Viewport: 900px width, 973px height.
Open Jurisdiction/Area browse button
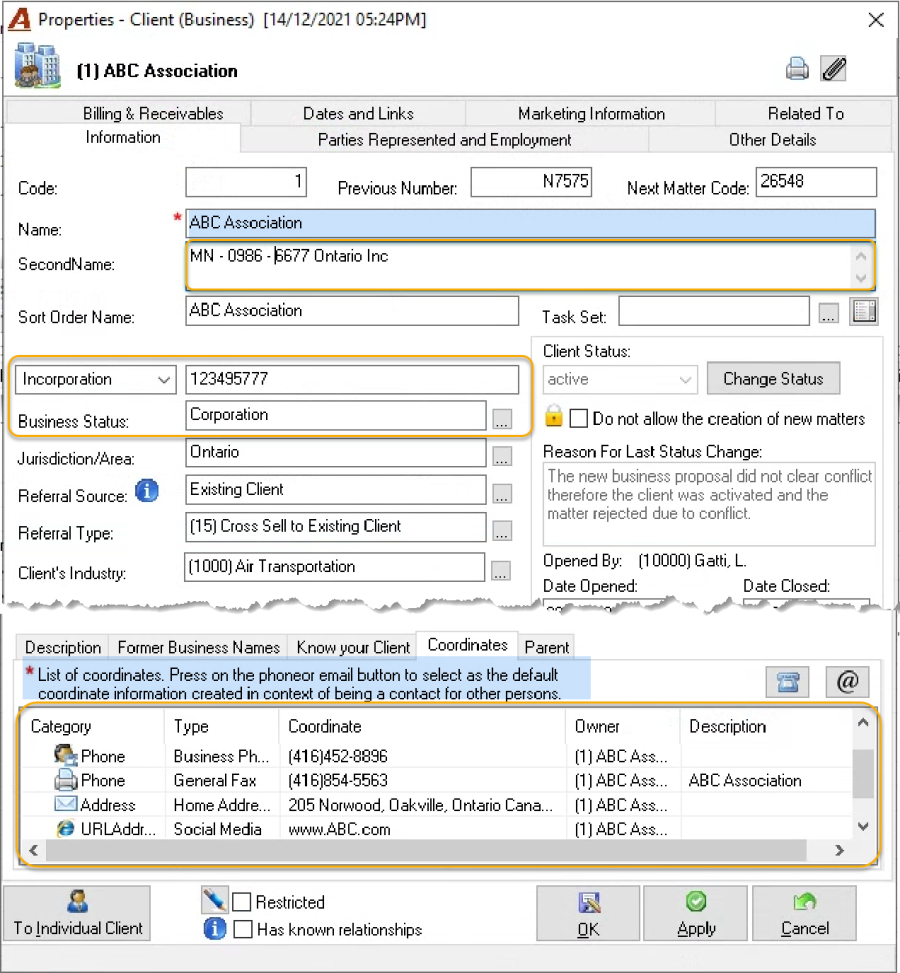click(502, 457)
